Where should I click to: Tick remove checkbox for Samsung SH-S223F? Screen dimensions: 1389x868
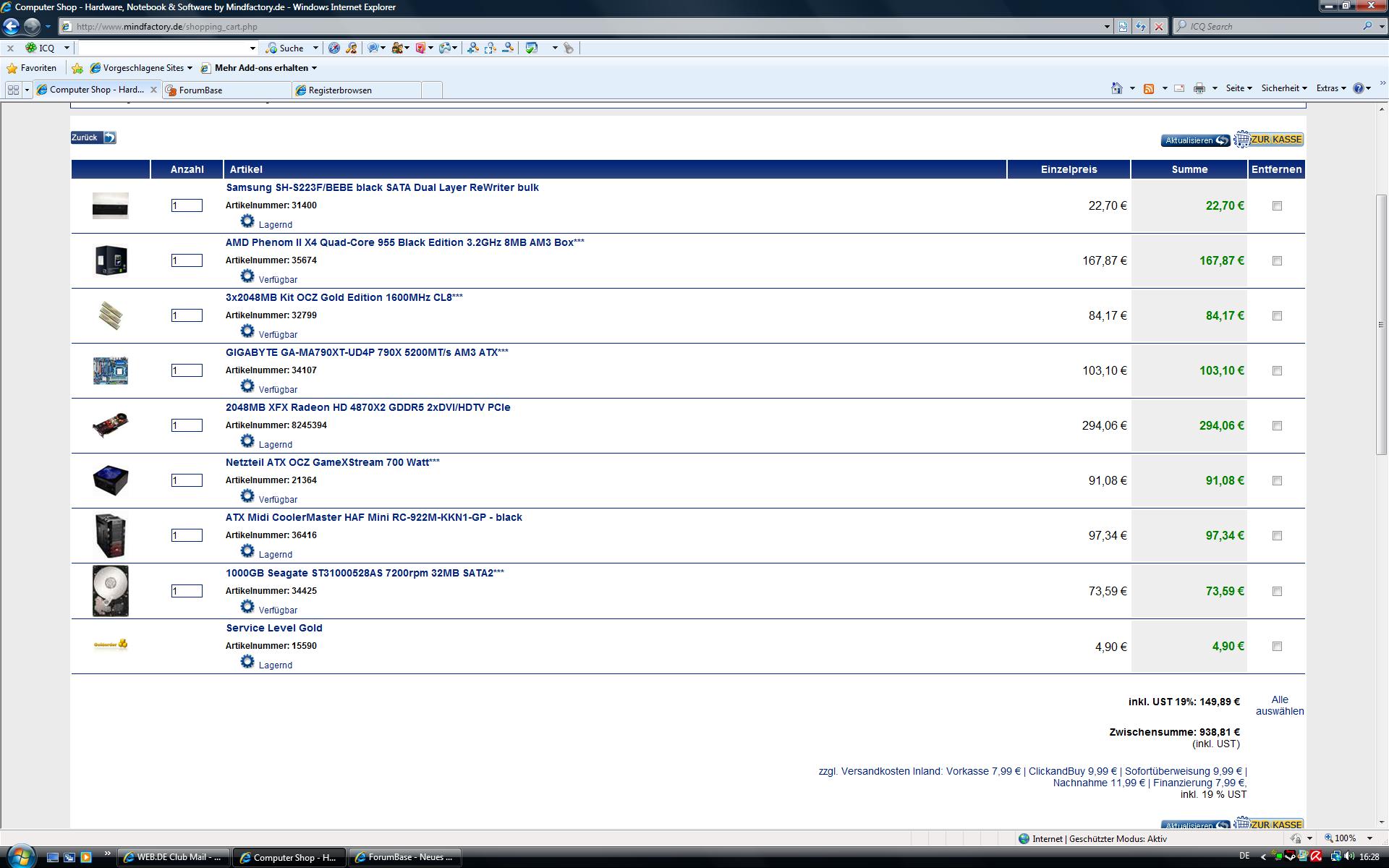[x=1277, y=206]
